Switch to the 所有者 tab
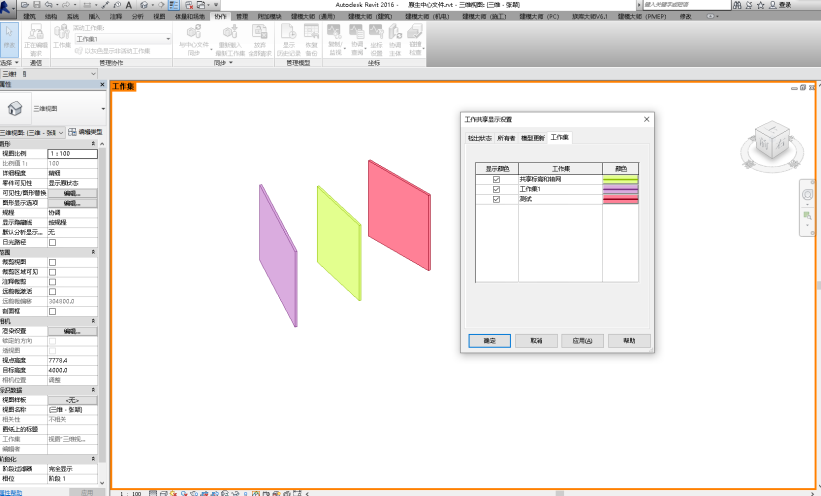Screen dimensions: 821x496 click(506, 138)
